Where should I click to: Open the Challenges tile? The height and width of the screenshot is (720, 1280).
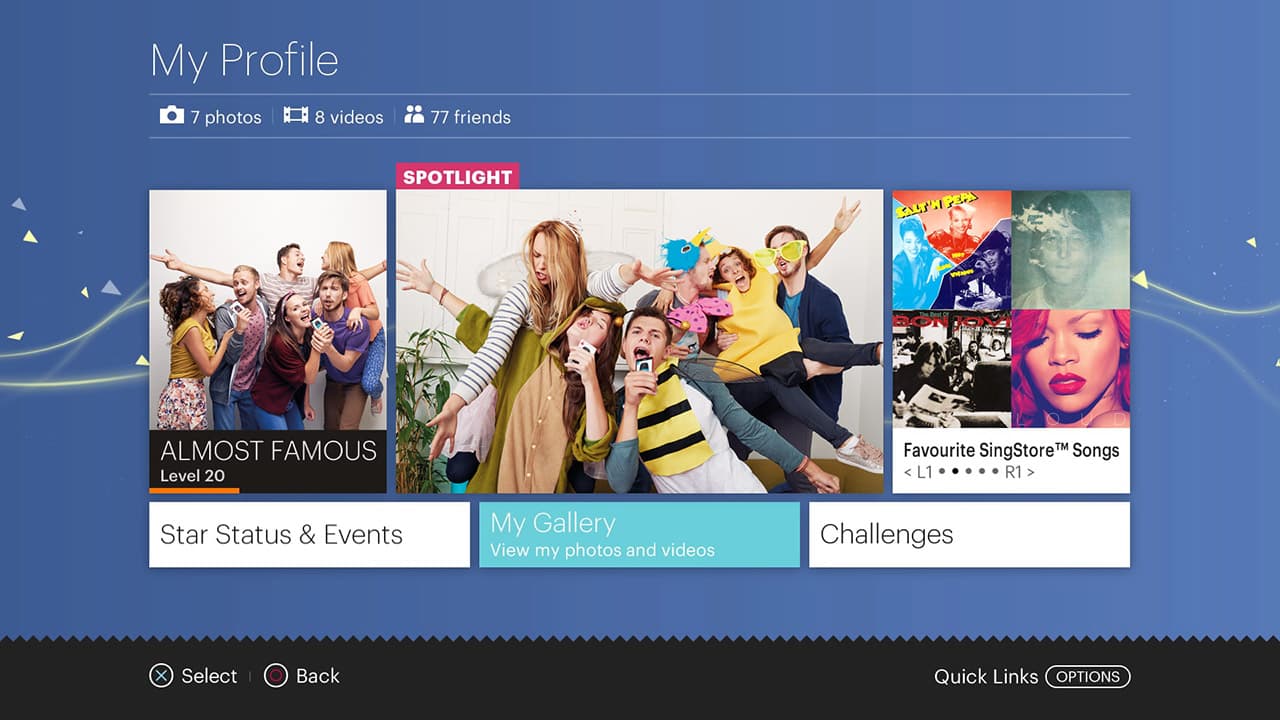[969, 535]
